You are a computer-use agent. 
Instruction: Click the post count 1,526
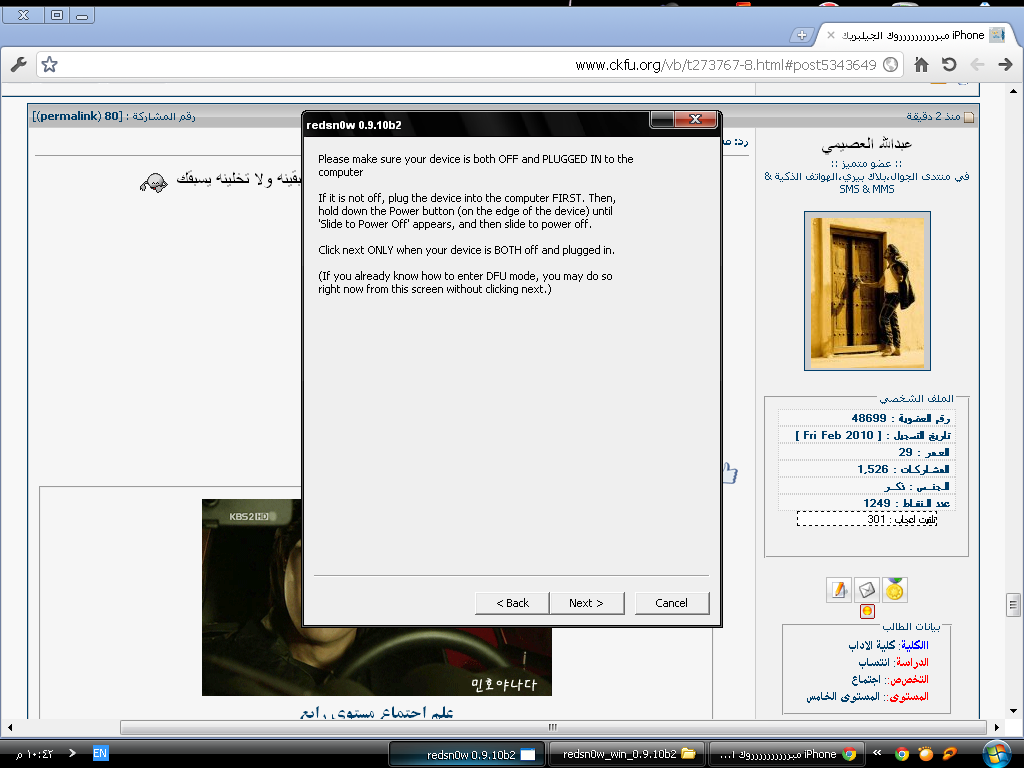(872, 469)
